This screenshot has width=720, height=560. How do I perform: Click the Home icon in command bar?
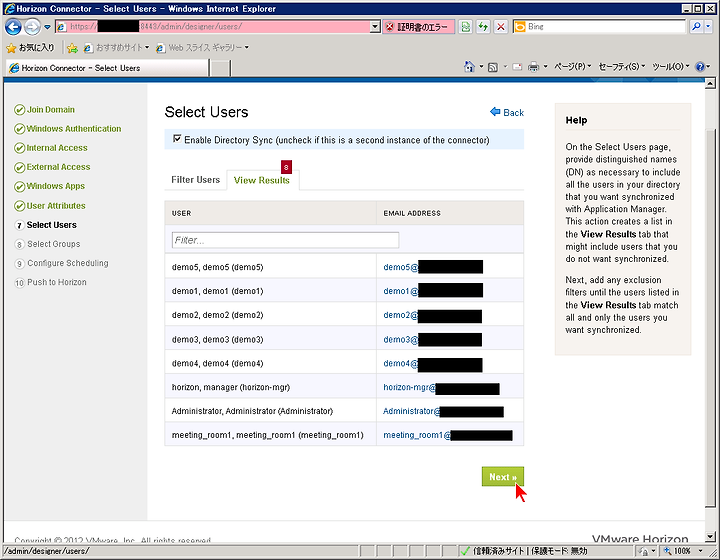coord(469,67)
